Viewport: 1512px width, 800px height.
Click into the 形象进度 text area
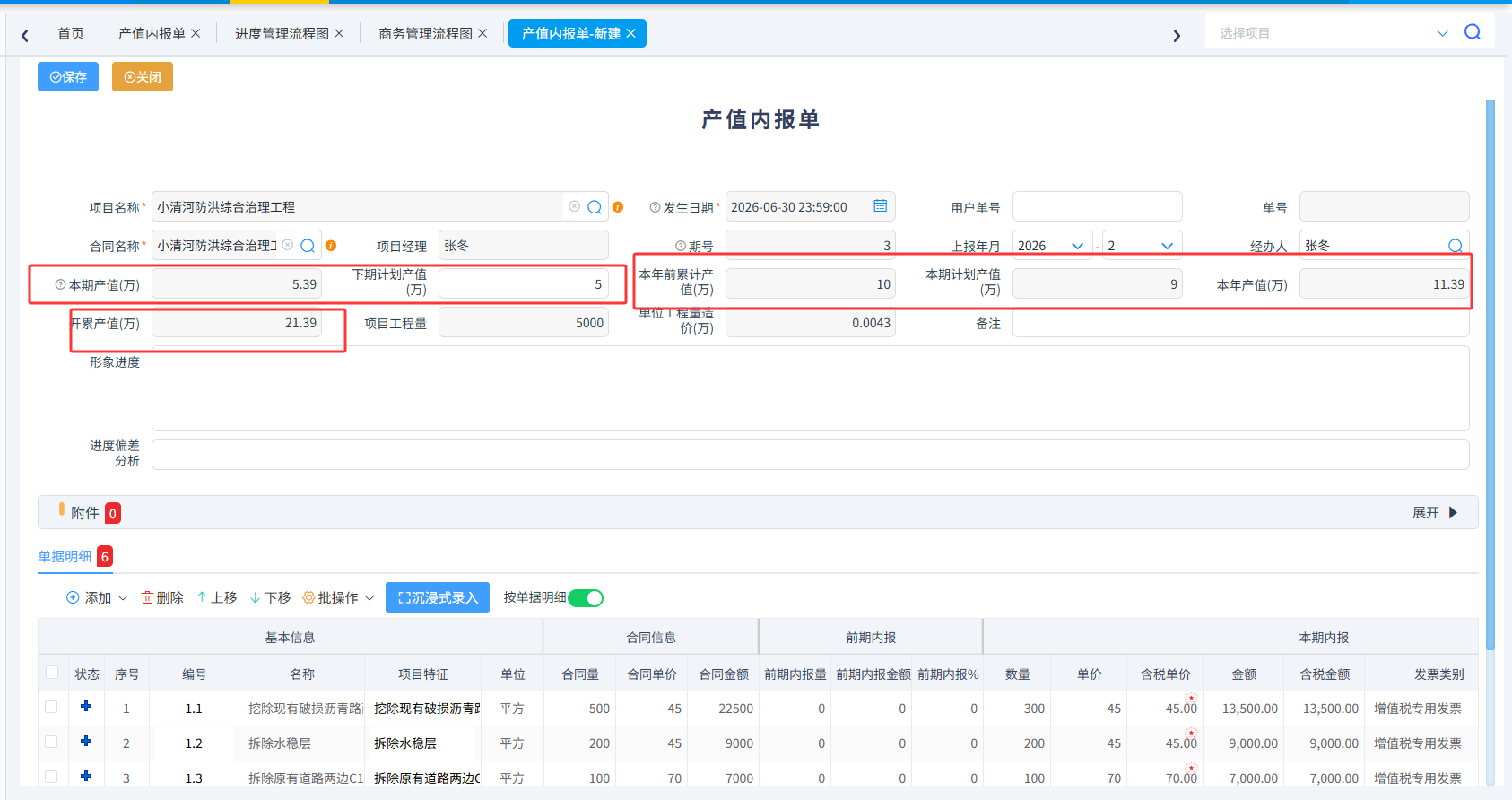[x=811, y=388]
